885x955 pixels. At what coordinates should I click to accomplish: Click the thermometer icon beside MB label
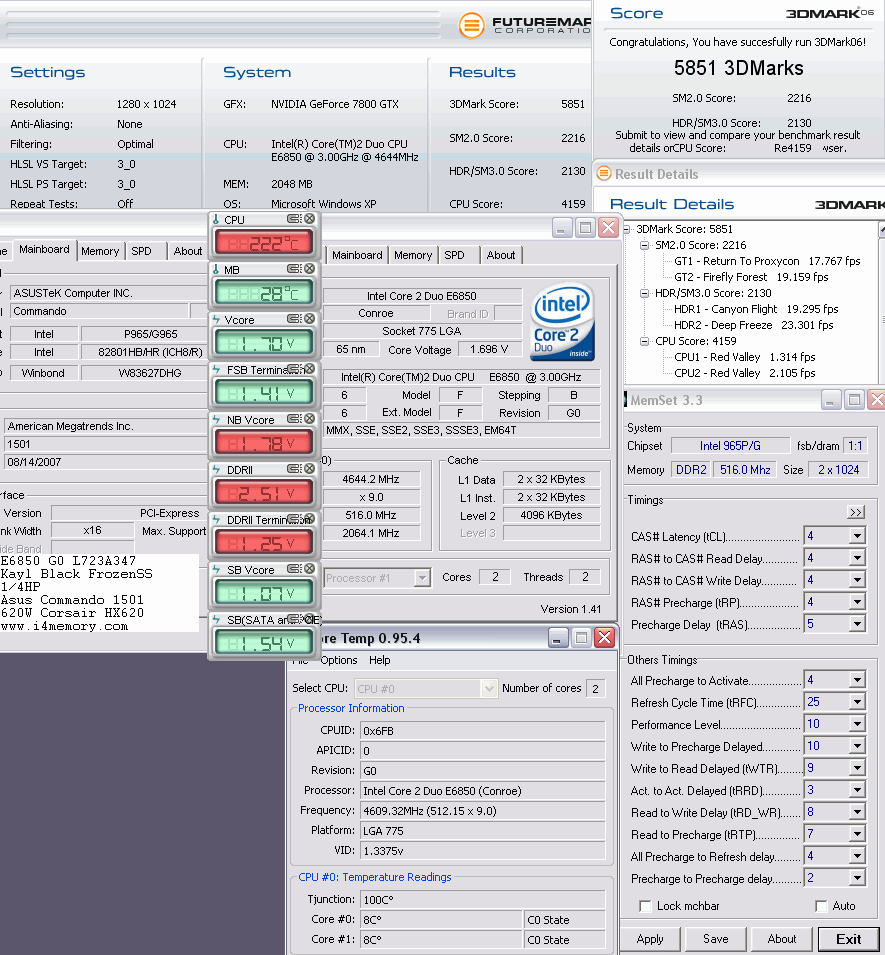coord(216,269)
